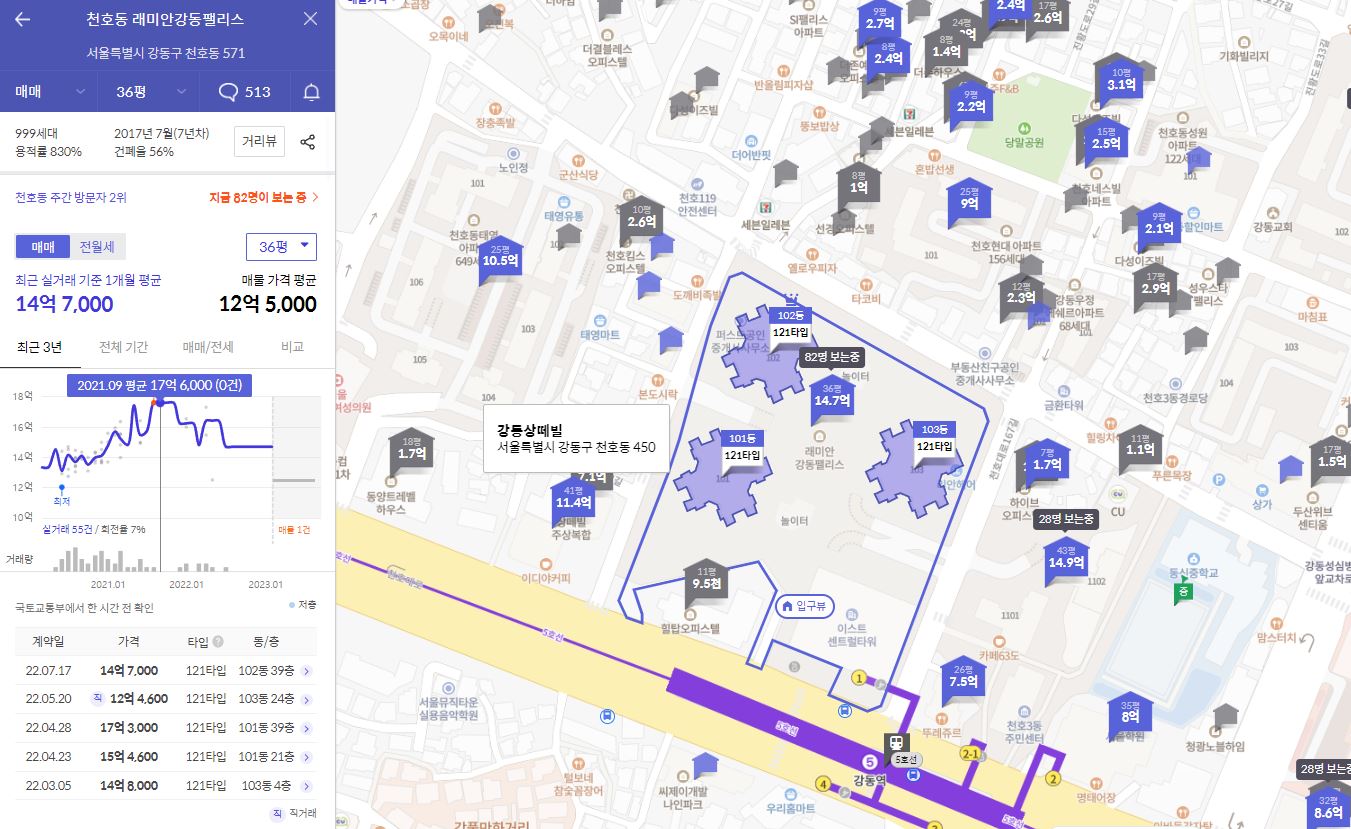Click the 8평 1억 map marker

[x=858, y=184]
